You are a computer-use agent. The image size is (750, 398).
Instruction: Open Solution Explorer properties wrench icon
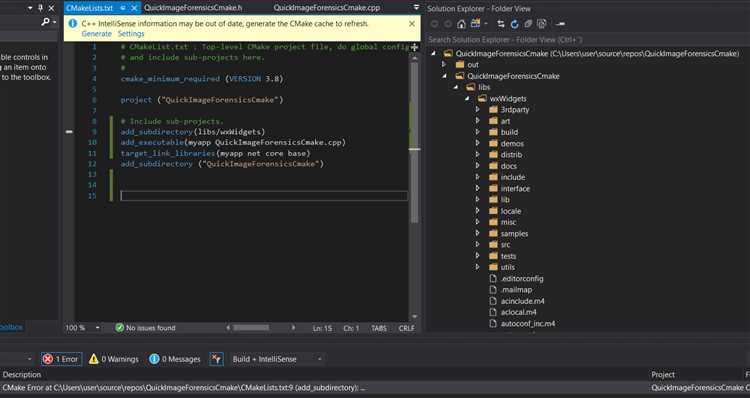[561, 24]
